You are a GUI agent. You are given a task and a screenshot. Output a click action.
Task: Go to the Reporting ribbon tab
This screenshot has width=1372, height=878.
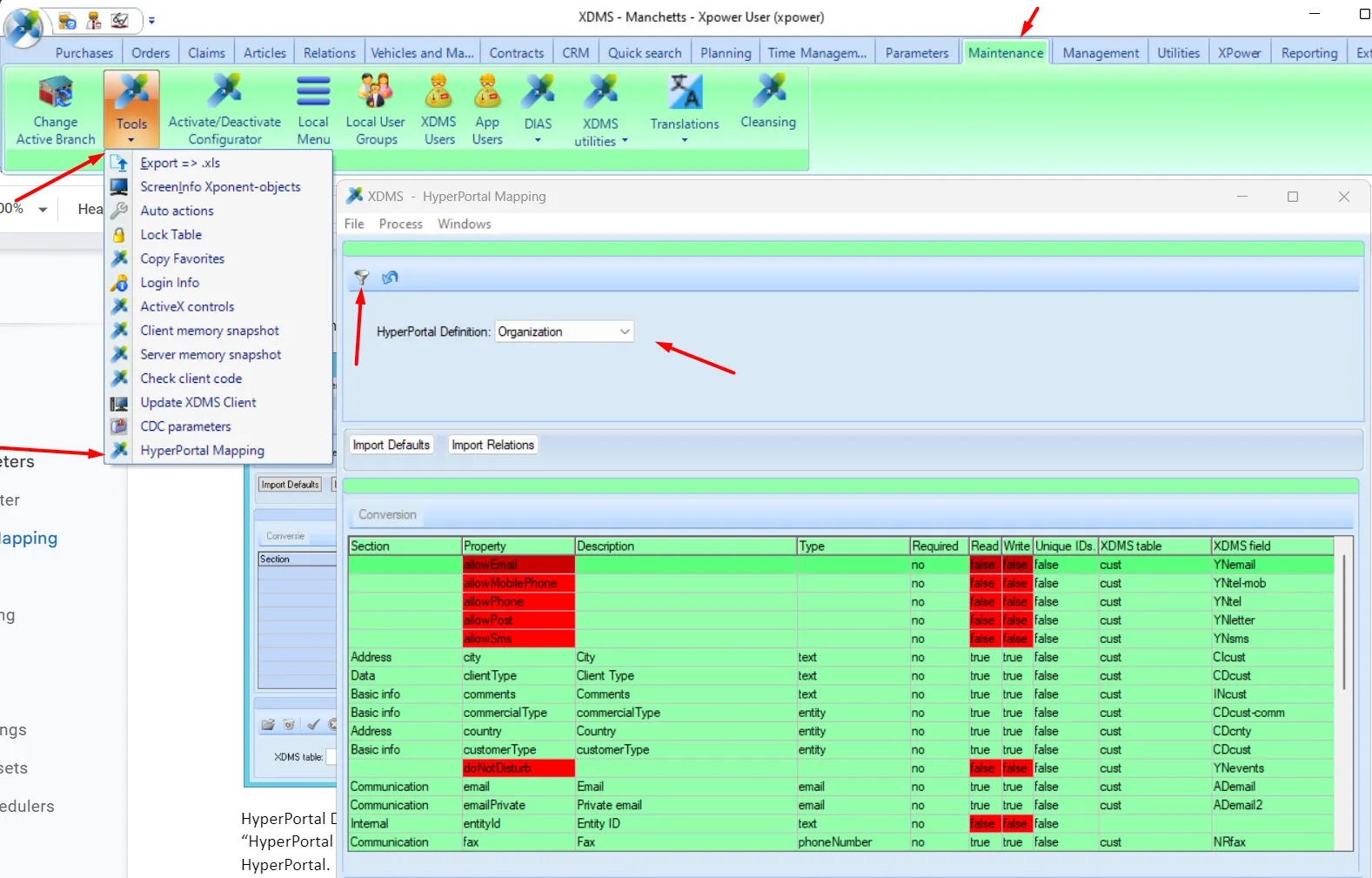point(1309,53)
